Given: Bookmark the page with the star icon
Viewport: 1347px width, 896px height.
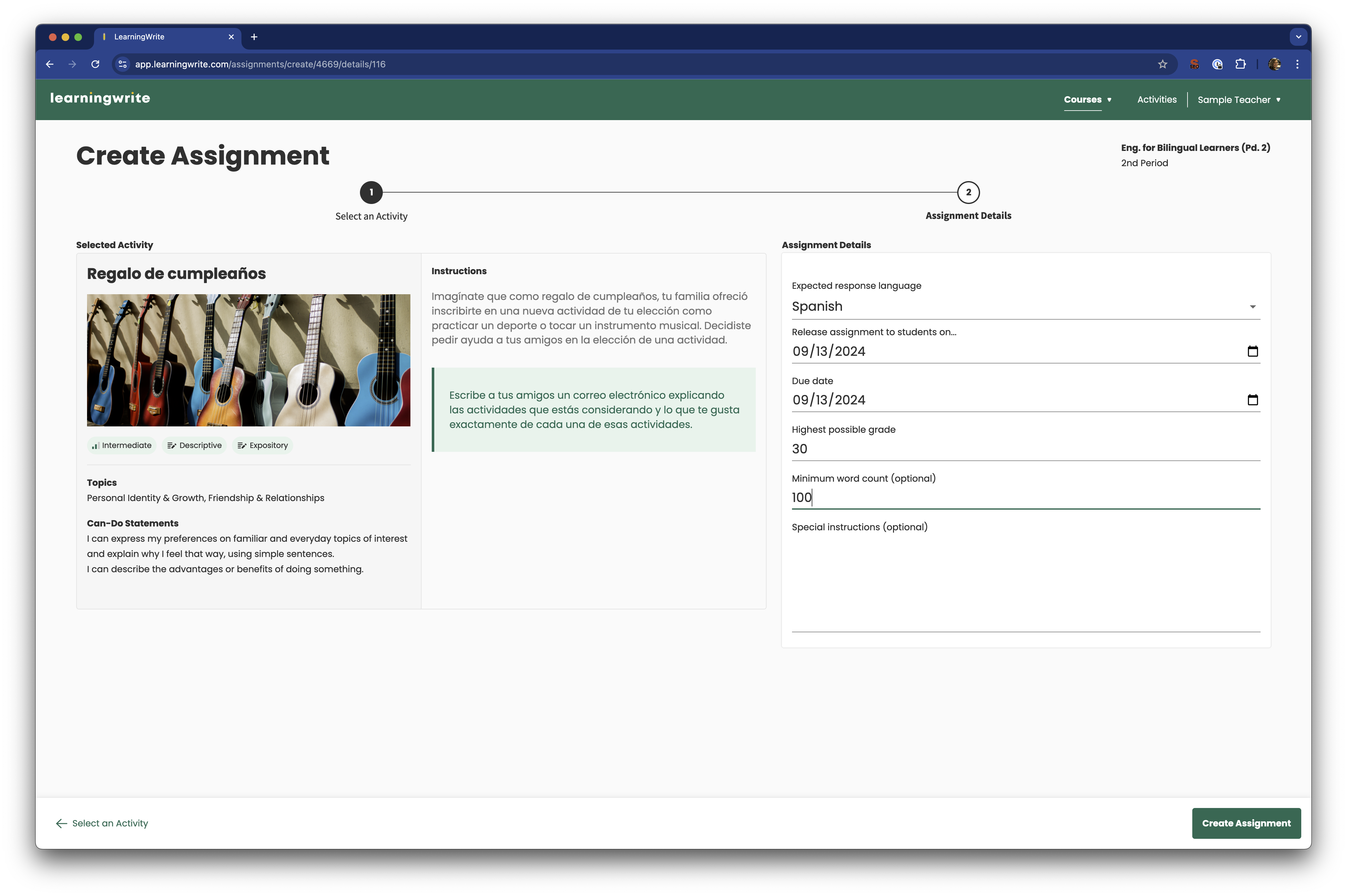Looking at the screenshot, I should [x=1162, y=64].
